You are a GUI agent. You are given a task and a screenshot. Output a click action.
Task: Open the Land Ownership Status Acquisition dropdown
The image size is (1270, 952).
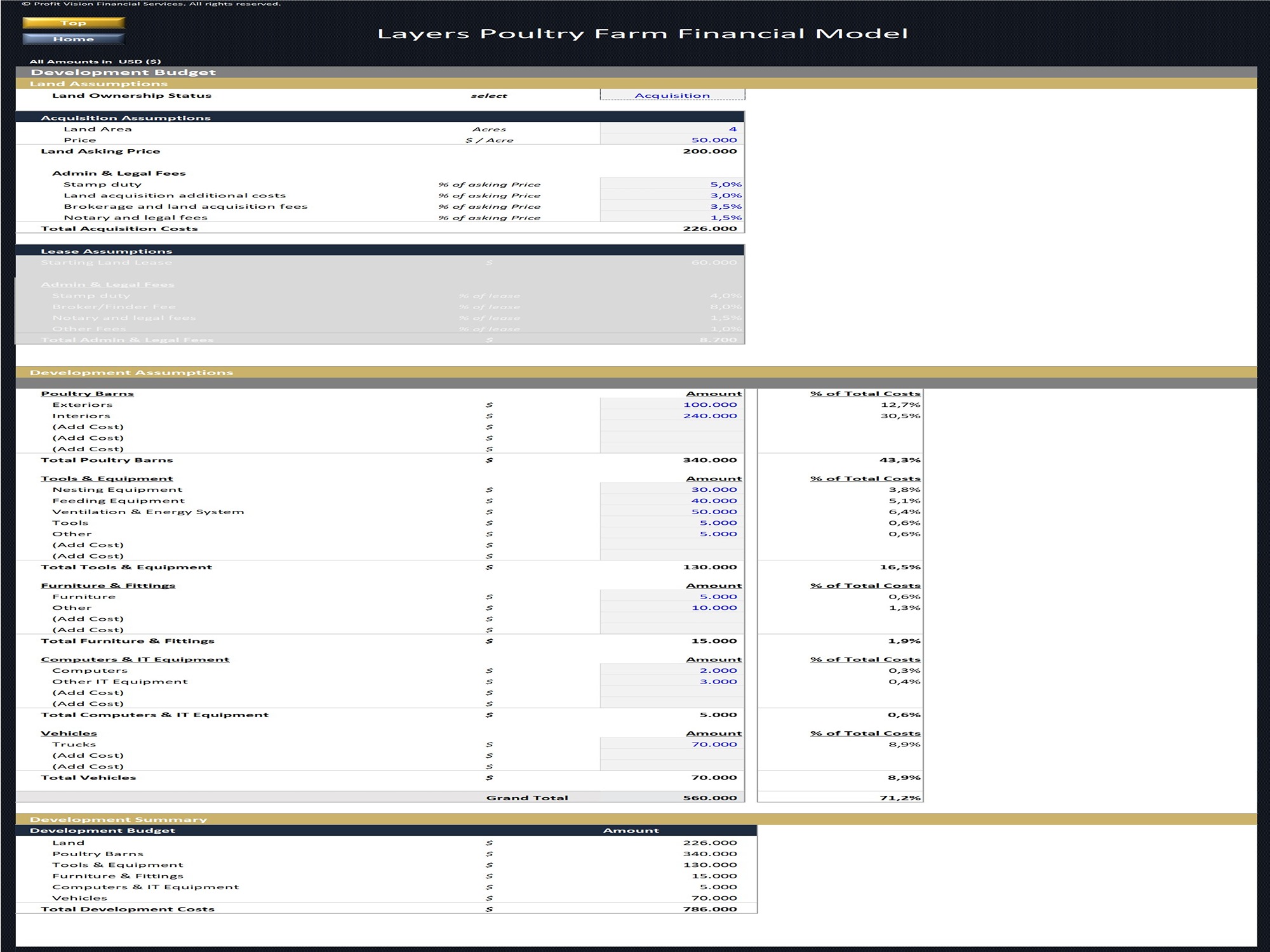672,95
